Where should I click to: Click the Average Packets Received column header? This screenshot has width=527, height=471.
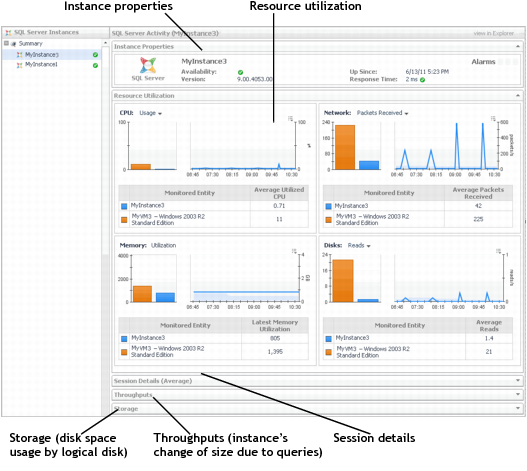click(x=478, y=193)
